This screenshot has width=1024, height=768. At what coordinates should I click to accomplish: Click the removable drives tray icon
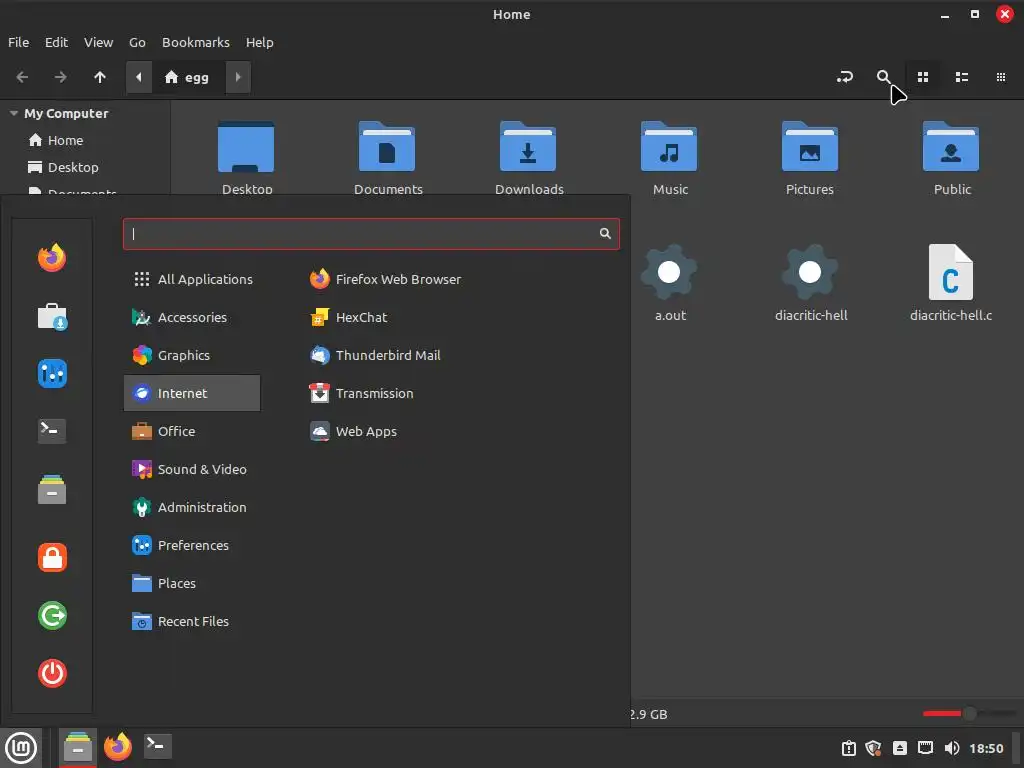900,748
